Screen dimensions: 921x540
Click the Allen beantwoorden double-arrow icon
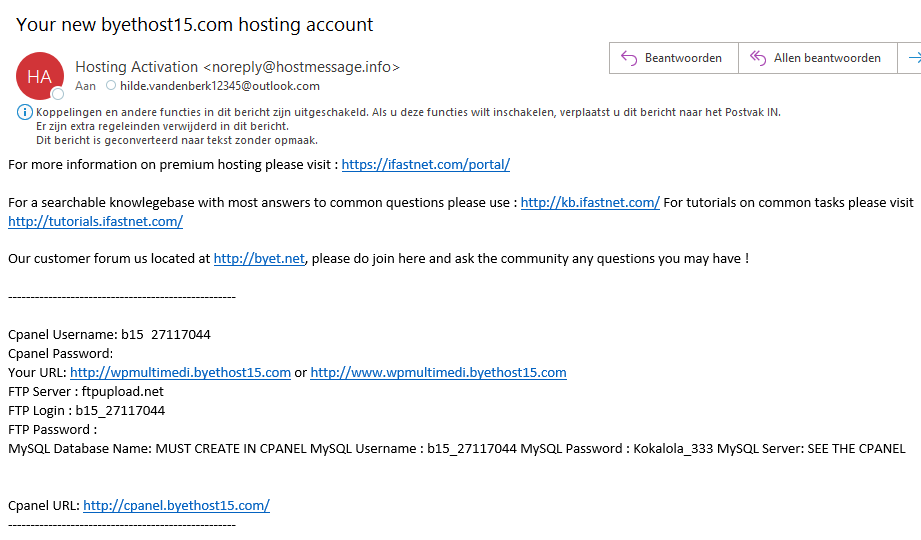coord(758,58)
